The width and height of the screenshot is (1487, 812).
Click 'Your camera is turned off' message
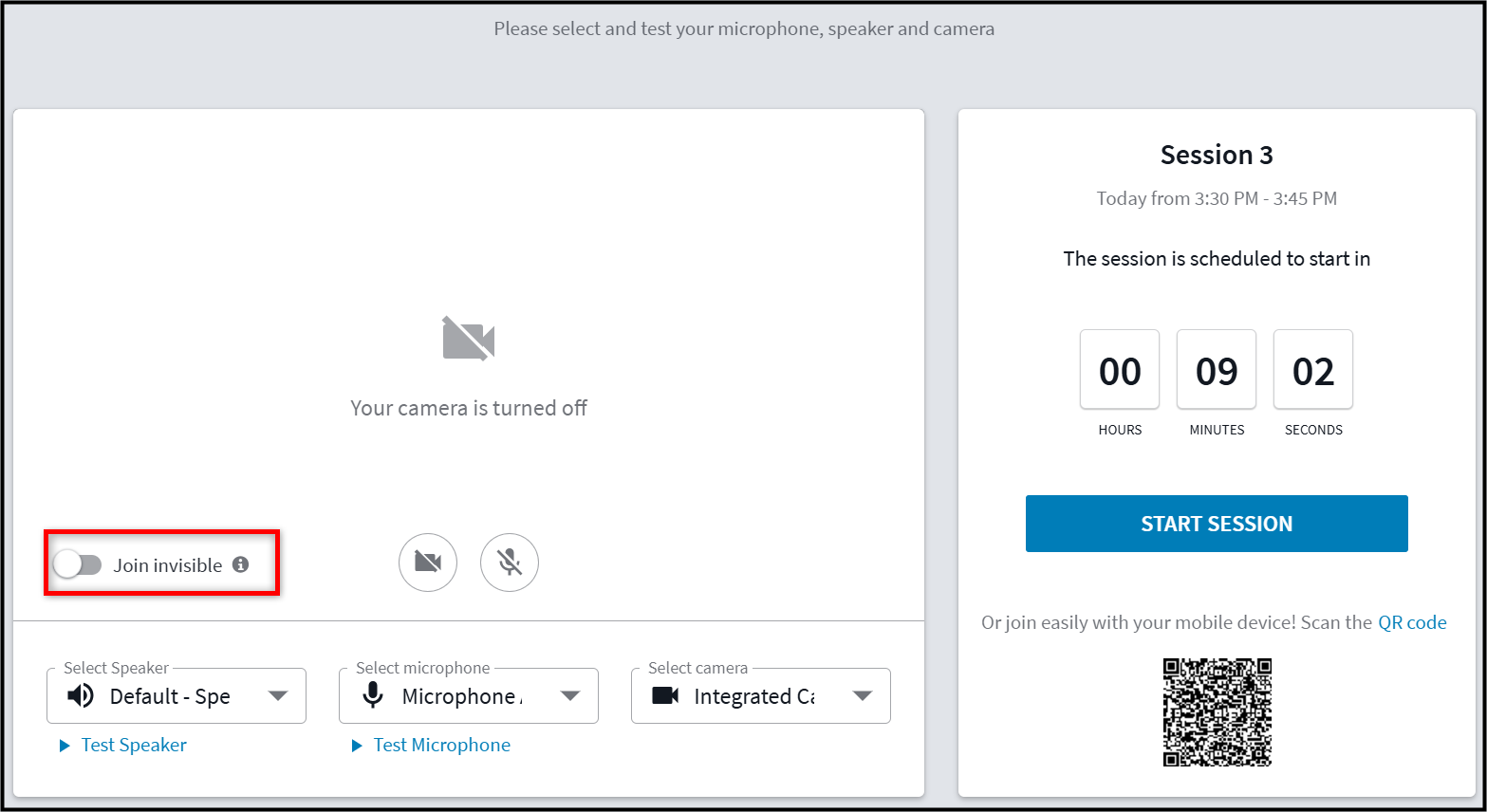tap(469, 408)
